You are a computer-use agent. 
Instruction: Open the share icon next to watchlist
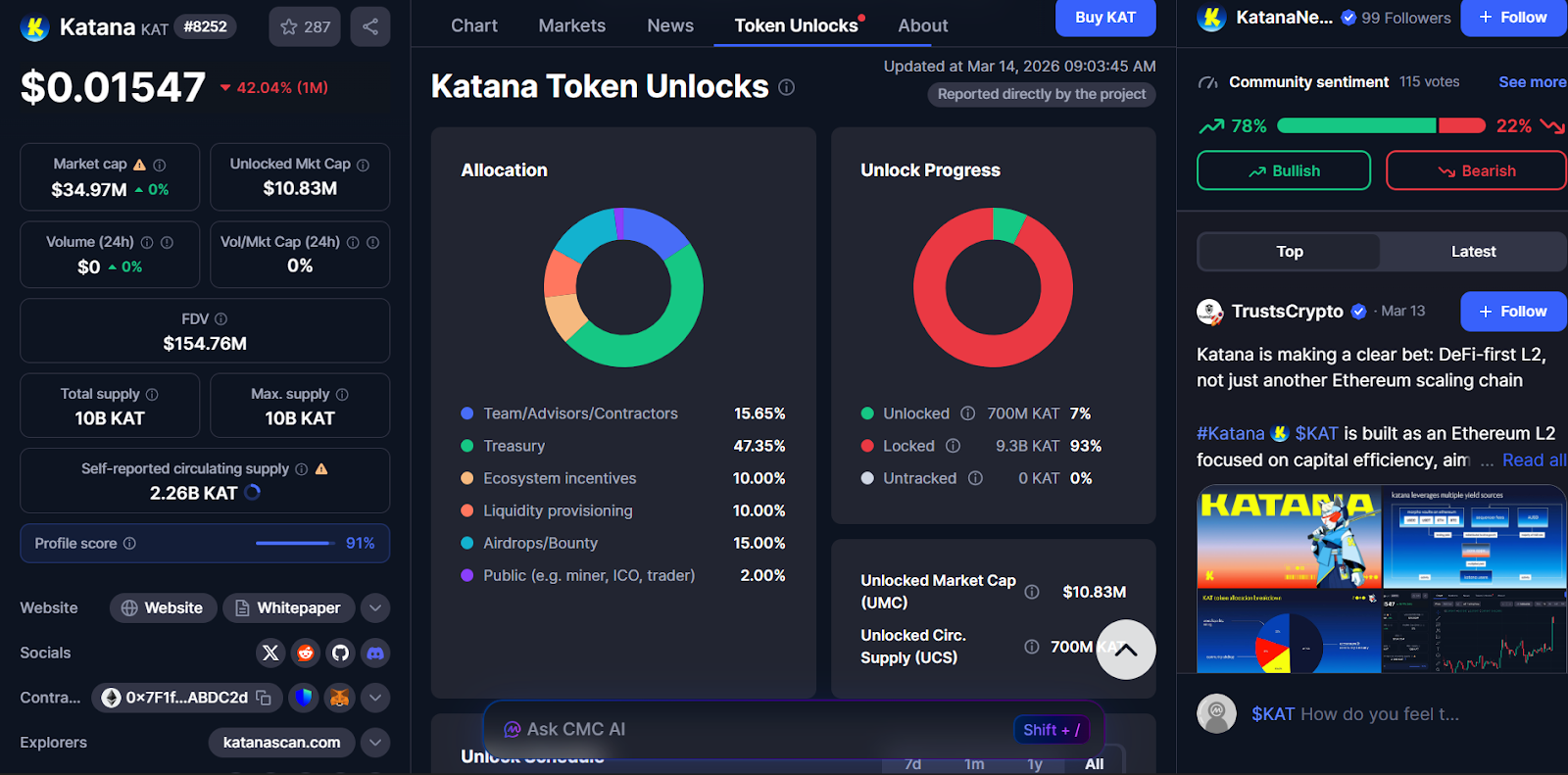[370, 26]
